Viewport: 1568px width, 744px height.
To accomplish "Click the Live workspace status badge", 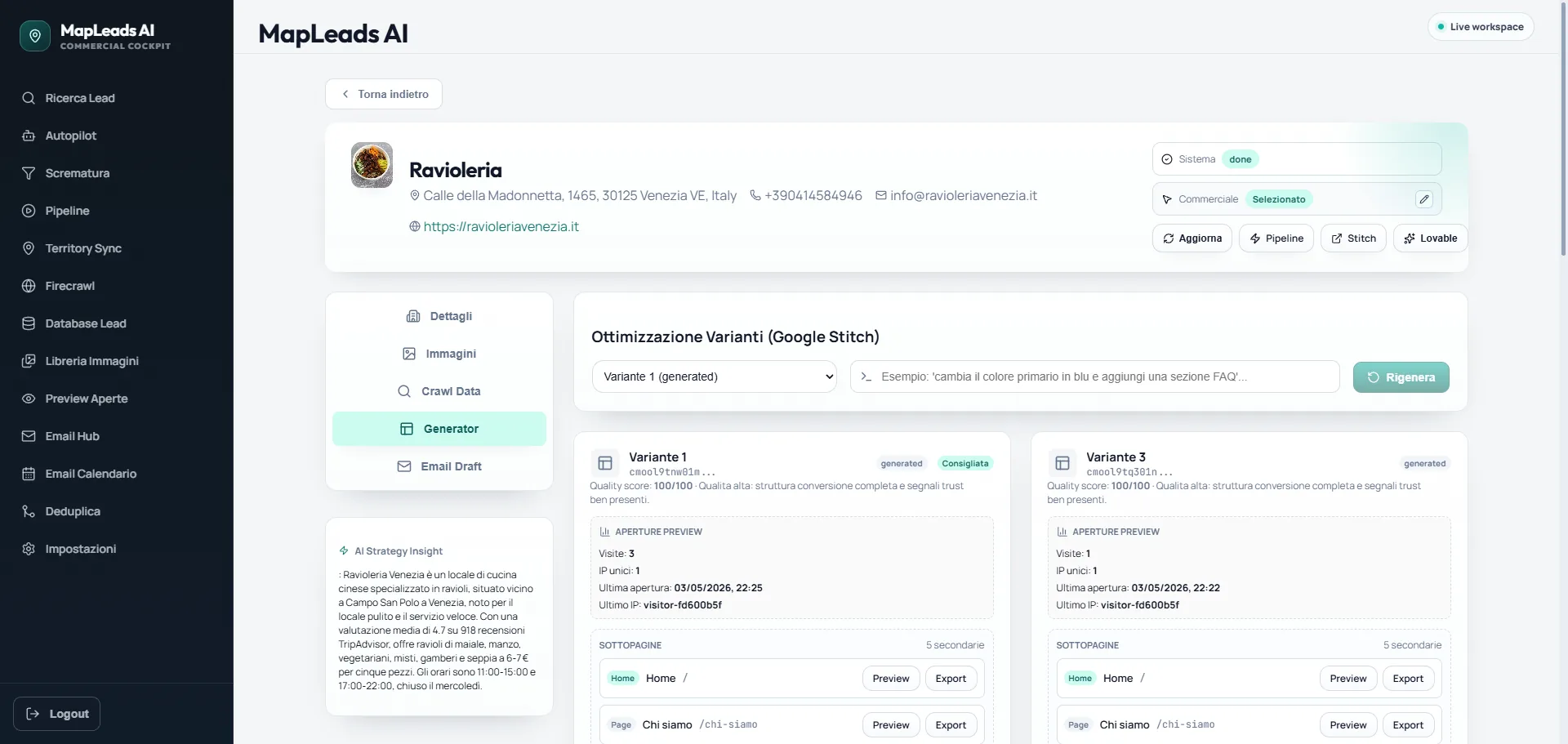I will tap(1481, 27).
